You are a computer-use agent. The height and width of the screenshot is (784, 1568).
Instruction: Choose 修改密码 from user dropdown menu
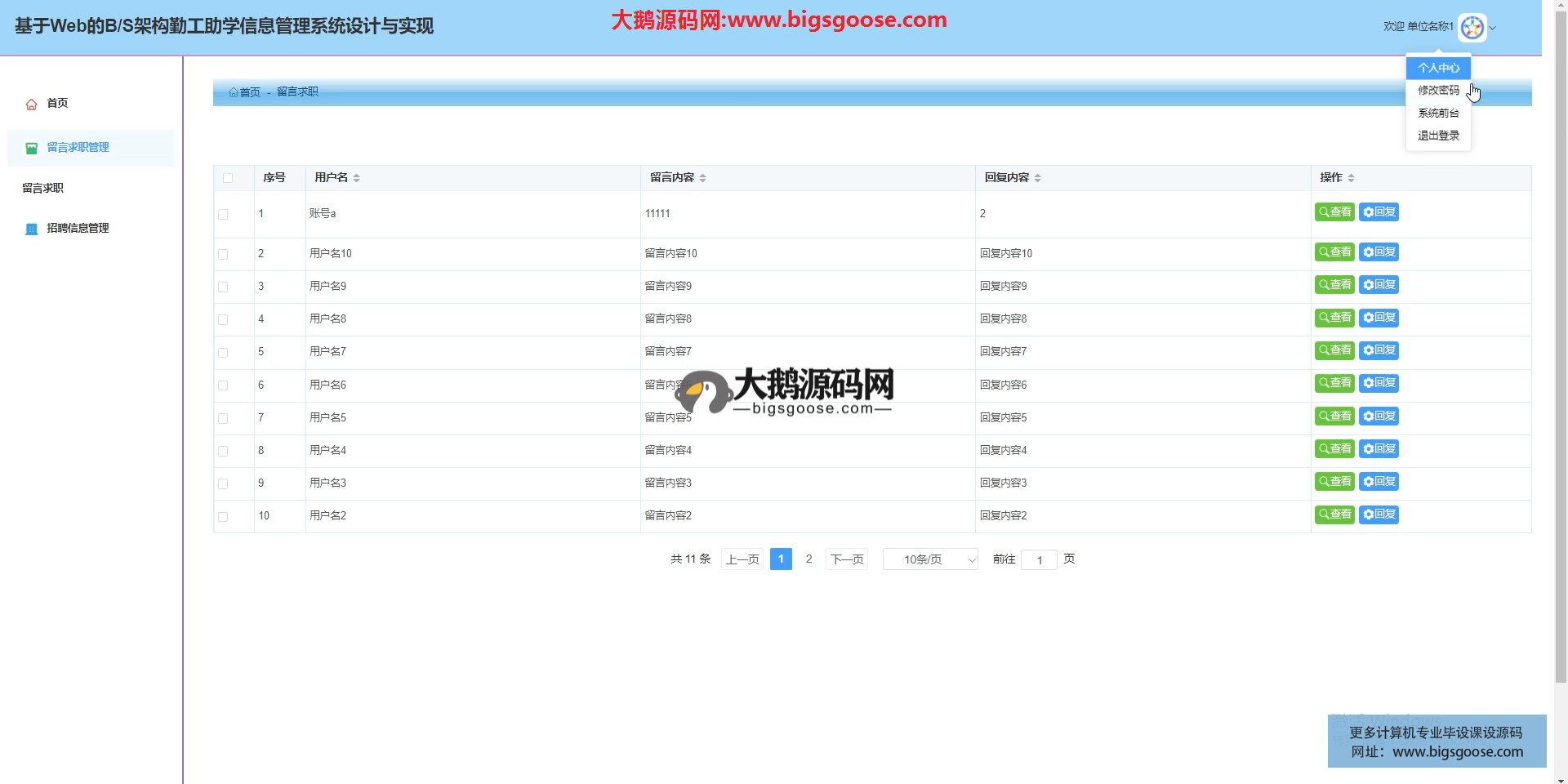[x=1438, y=91]
